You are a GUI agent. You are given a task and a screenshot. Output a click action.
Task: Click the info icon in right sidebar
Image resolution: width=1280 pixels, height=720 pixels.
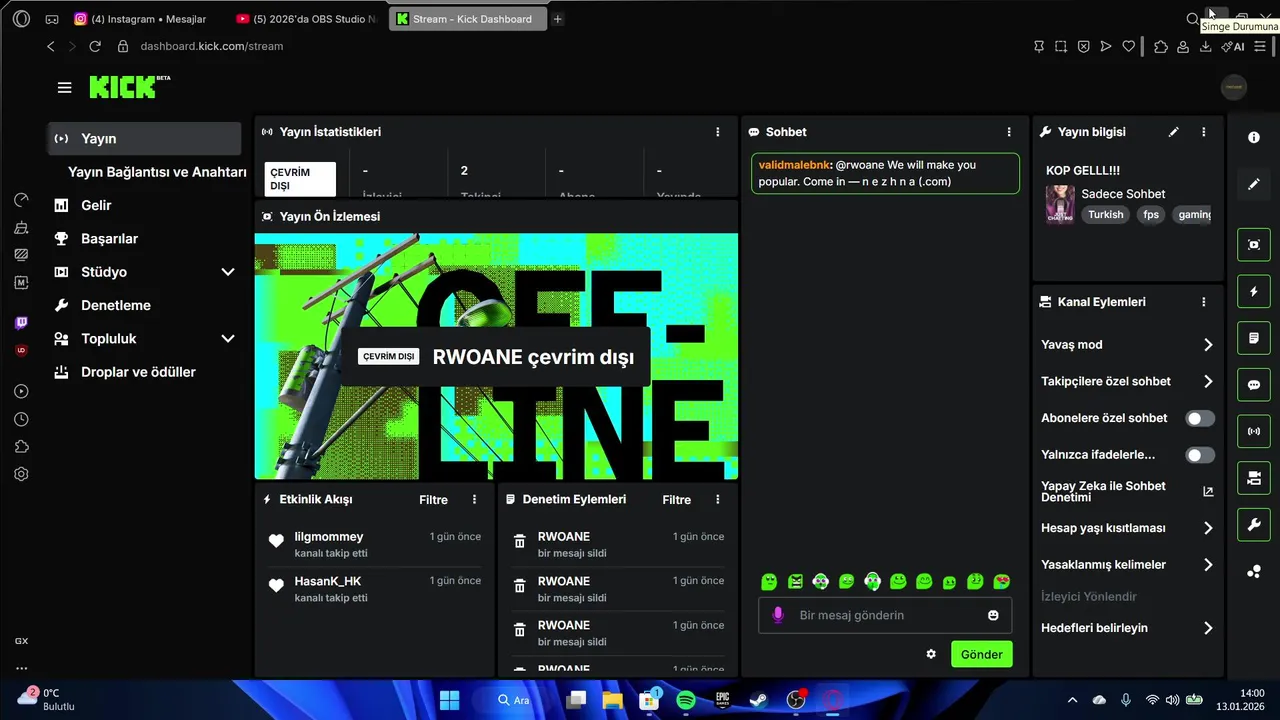tap(1254, 138)
